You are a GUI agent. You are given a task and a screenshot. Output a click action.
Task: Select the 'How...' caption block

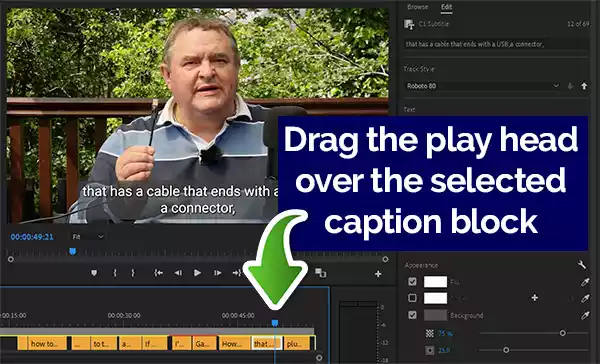[x=234, y=343]
